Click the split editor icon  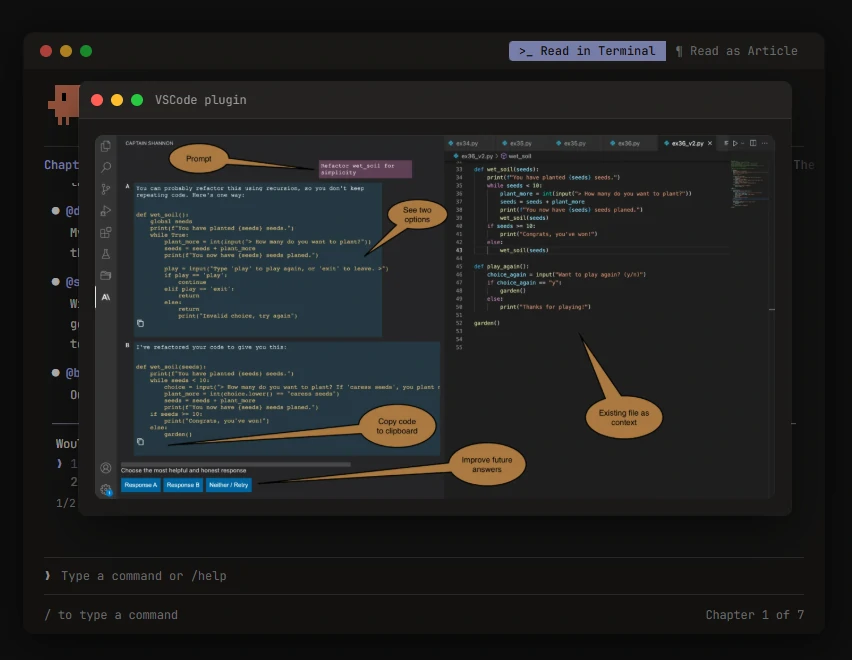[753, 143]
